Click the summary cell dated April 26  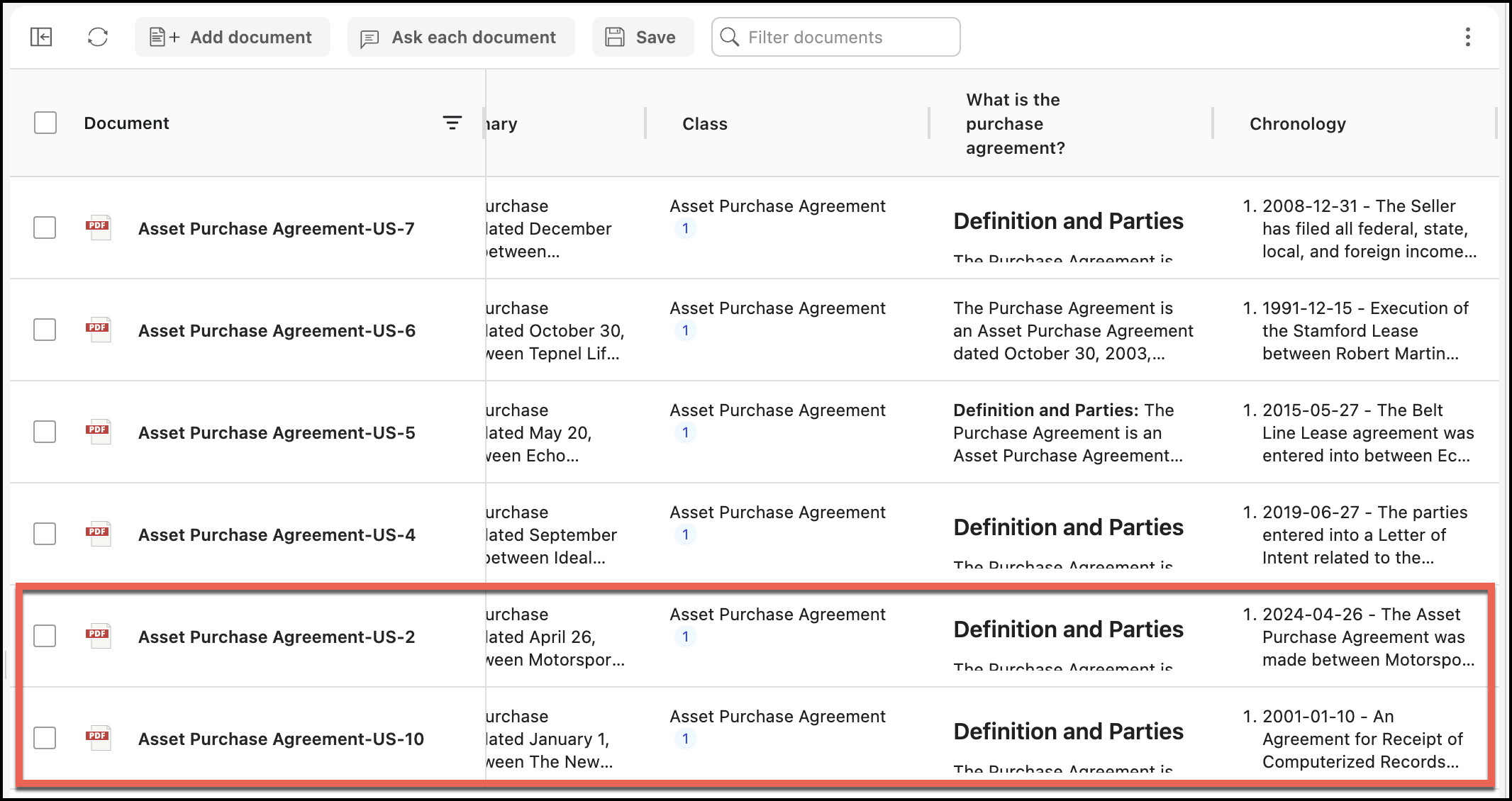click(x=555, y=637)
